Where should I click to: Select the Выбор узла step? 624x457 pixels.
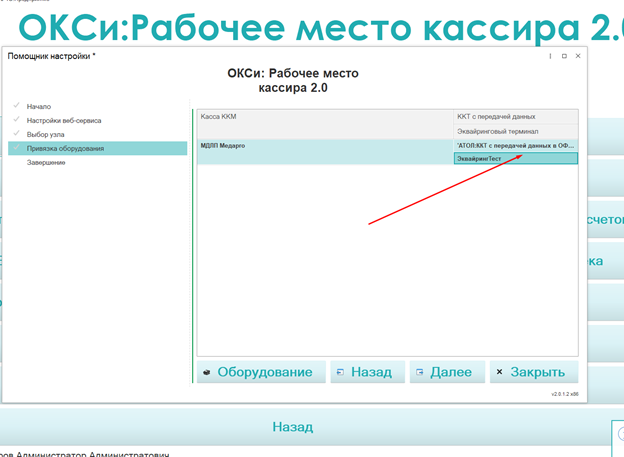[x=45, y=135]
